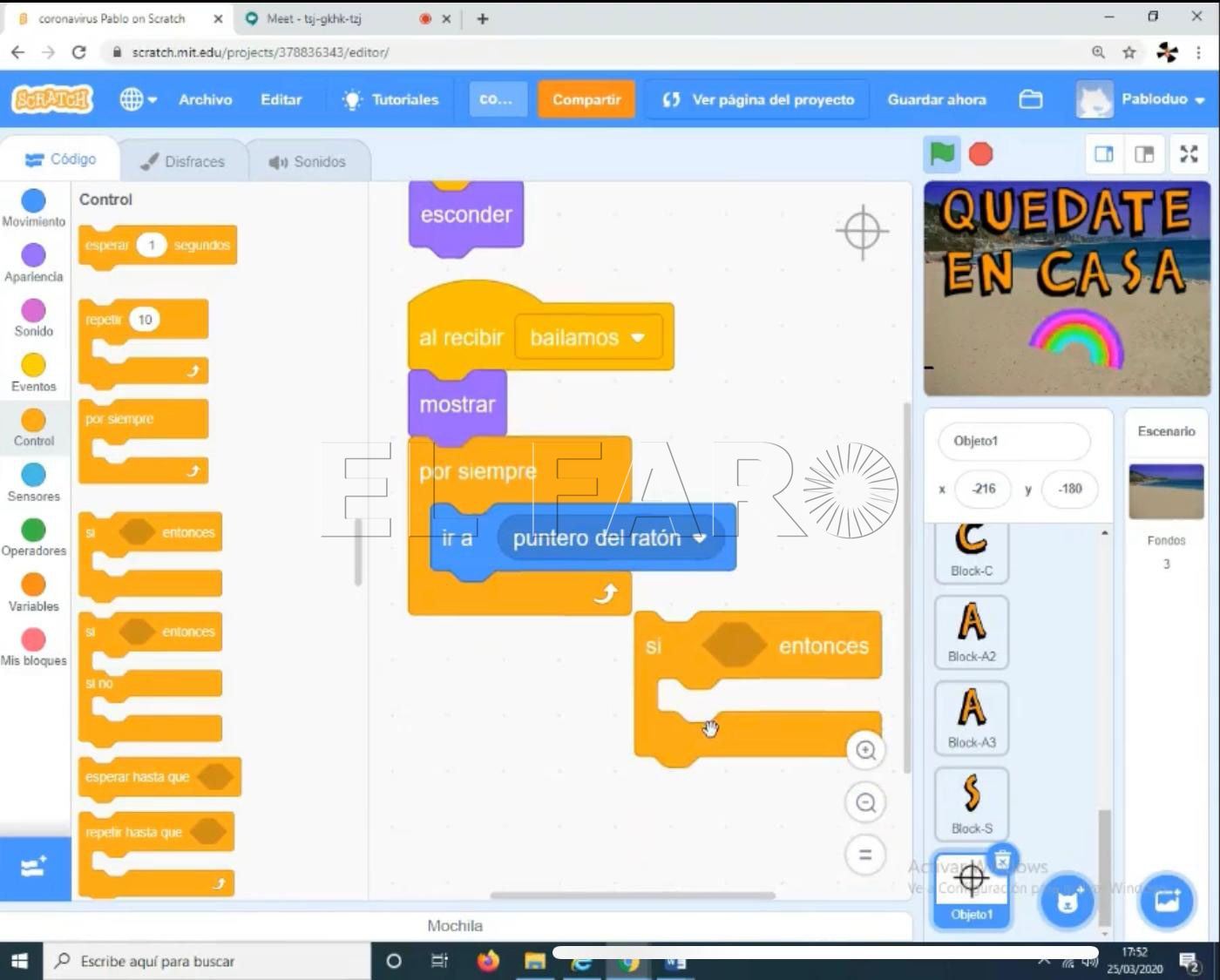Reset the workspace zoom
The height and width of the screenshot is (980, 1220).
click(x=865, y=855)
